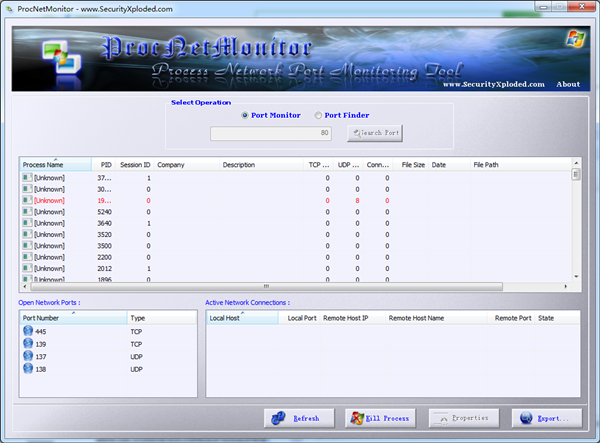Sort by TCP column header

click(x=318, y=164)
